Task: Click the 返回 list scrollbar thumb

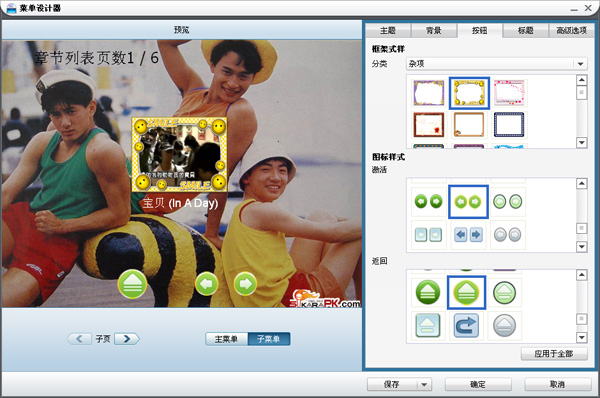Action: click(x=582, y=319)
